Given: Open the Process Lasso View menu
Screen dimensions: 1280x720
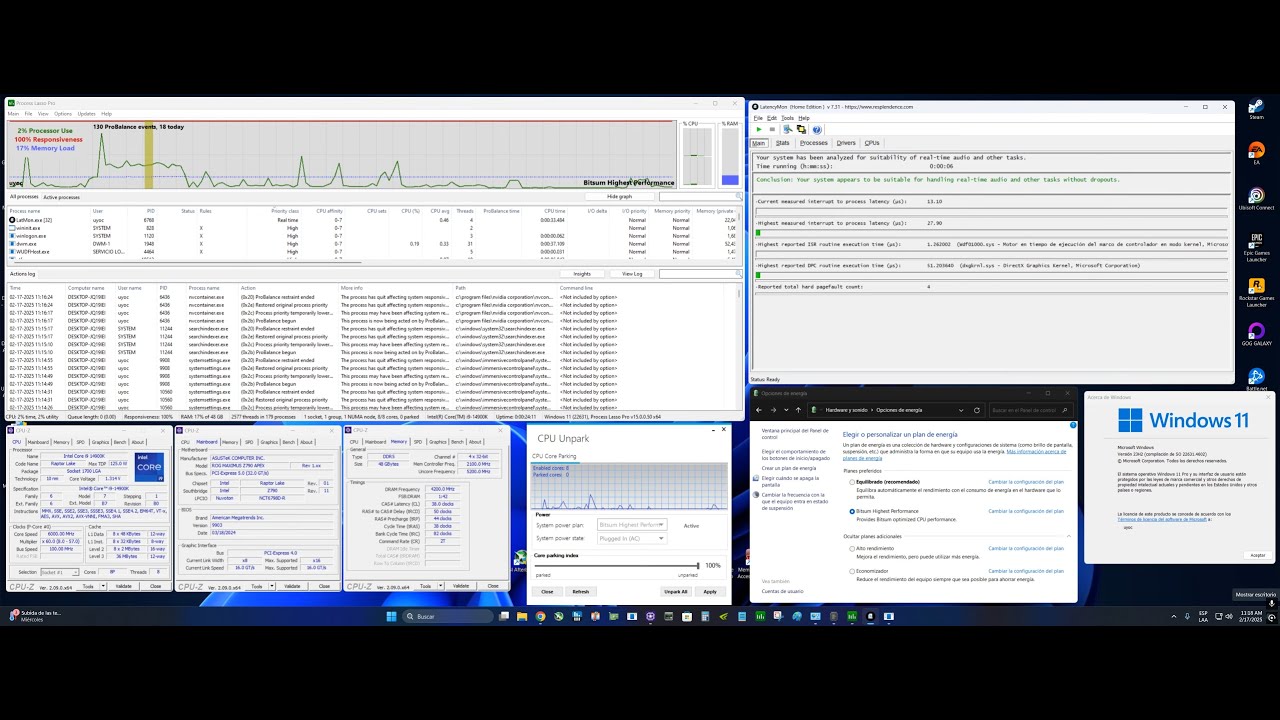Looking at the screenshot, I should pos(43,113).
